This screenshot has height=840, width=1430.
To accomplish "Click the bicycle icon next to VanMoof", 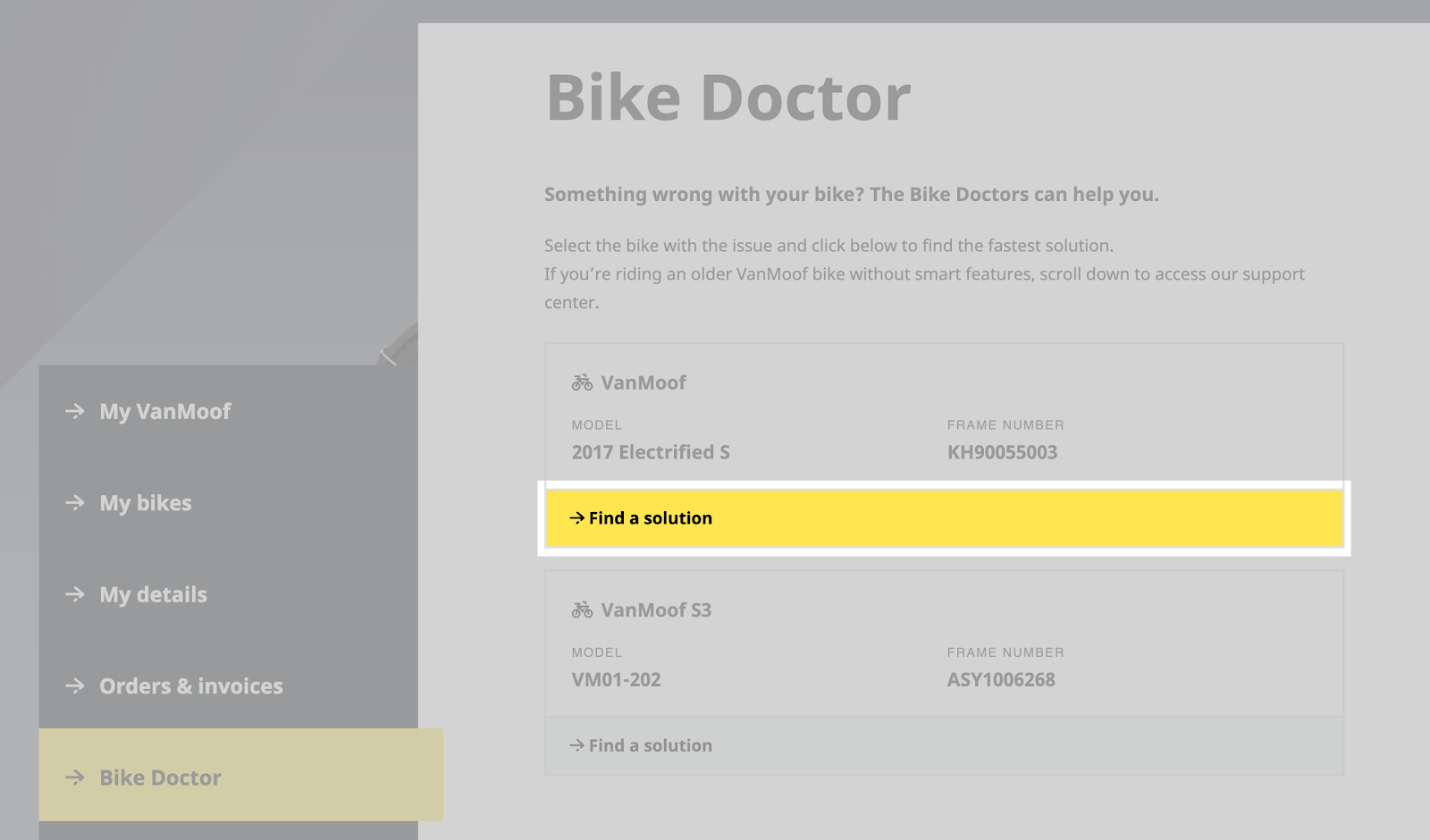I will click(x=583, y=382).
